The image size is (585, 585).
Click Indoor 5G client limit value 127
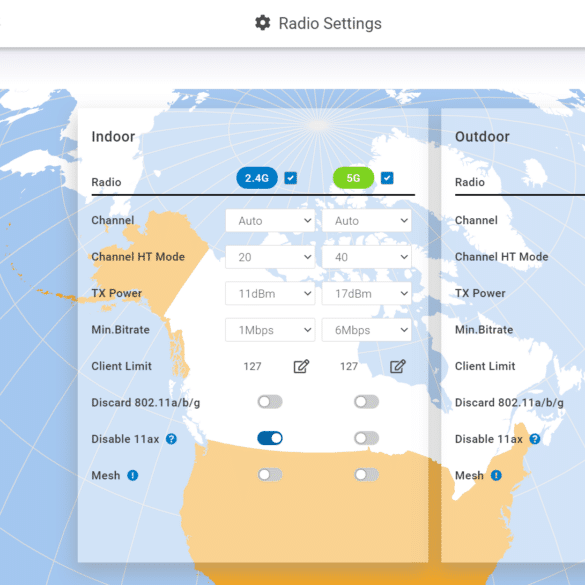coord(349,366)
